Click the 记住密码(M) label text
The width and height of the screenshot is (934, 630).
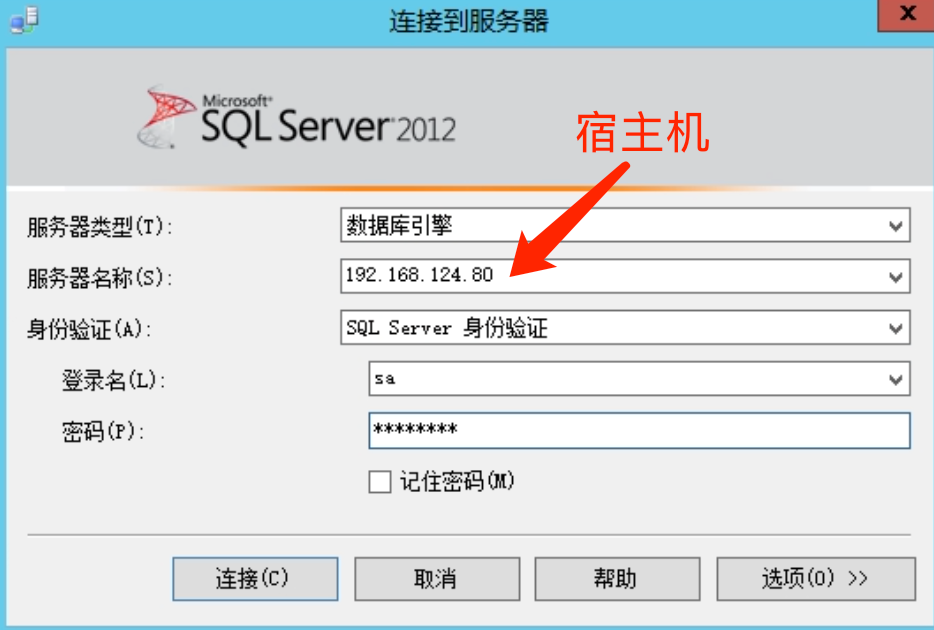(x=457, y=481)
